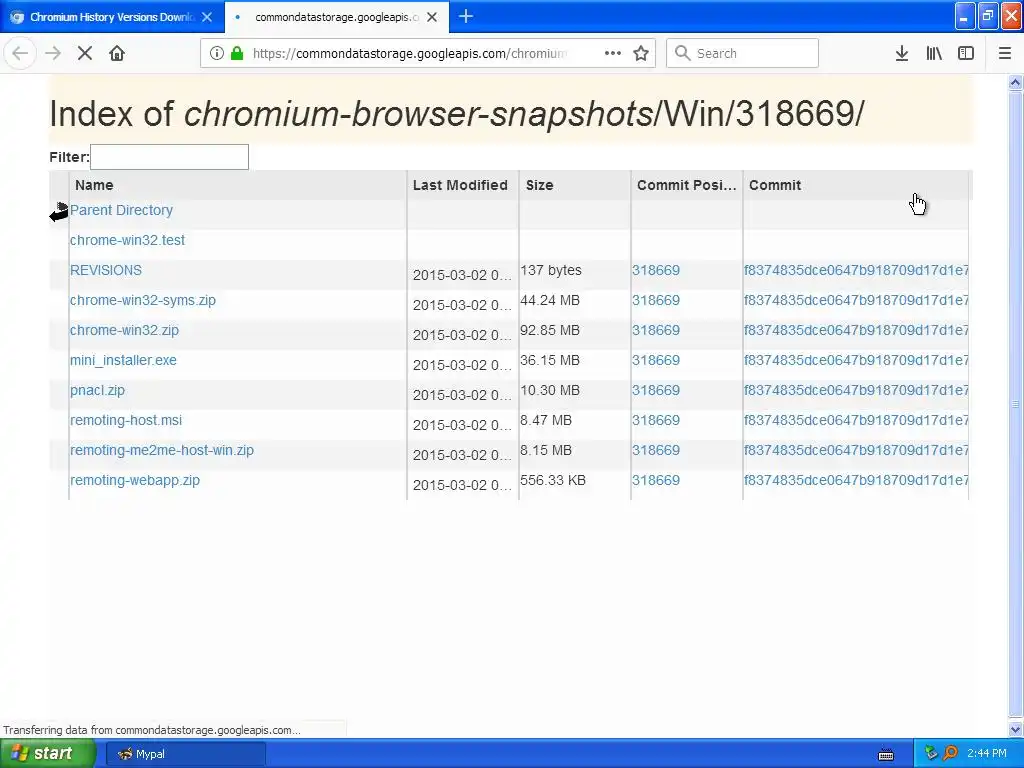Click the 2:44 PM system clock
Image resolution: width=1024 pixels, height=768 pixels.
pos(987,754)
